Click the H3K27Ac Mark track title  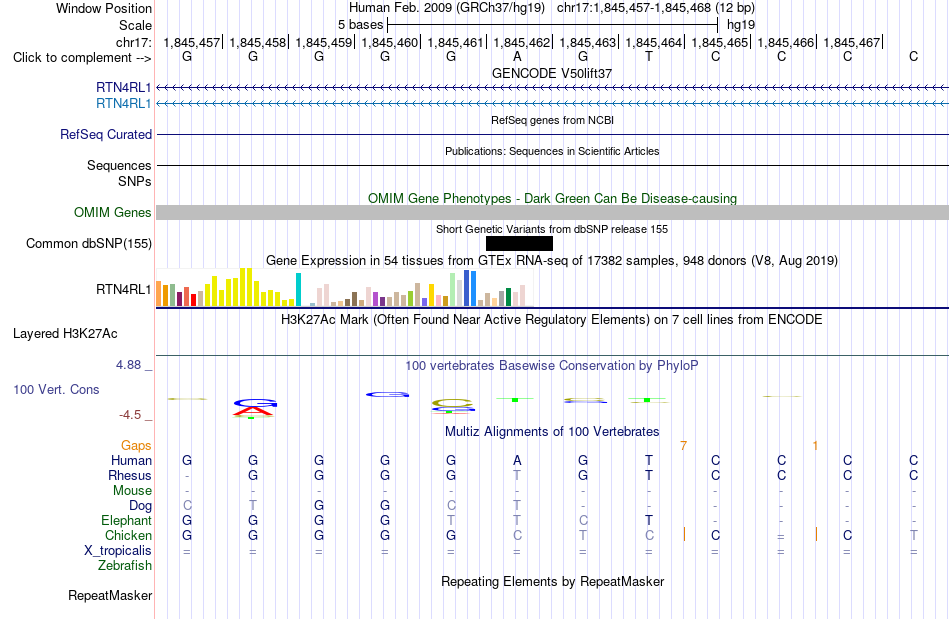552,319
